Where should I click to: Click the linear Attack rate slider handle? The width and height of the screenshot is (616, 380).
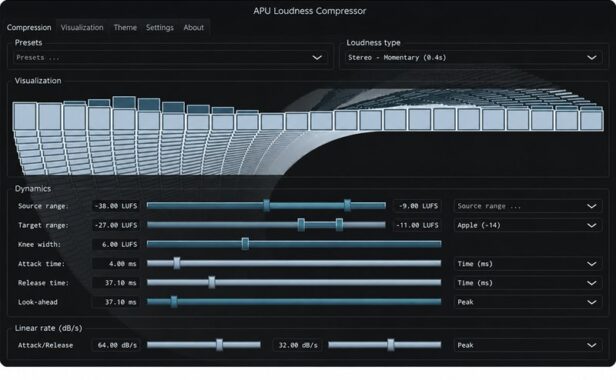(x=220, y=345)
